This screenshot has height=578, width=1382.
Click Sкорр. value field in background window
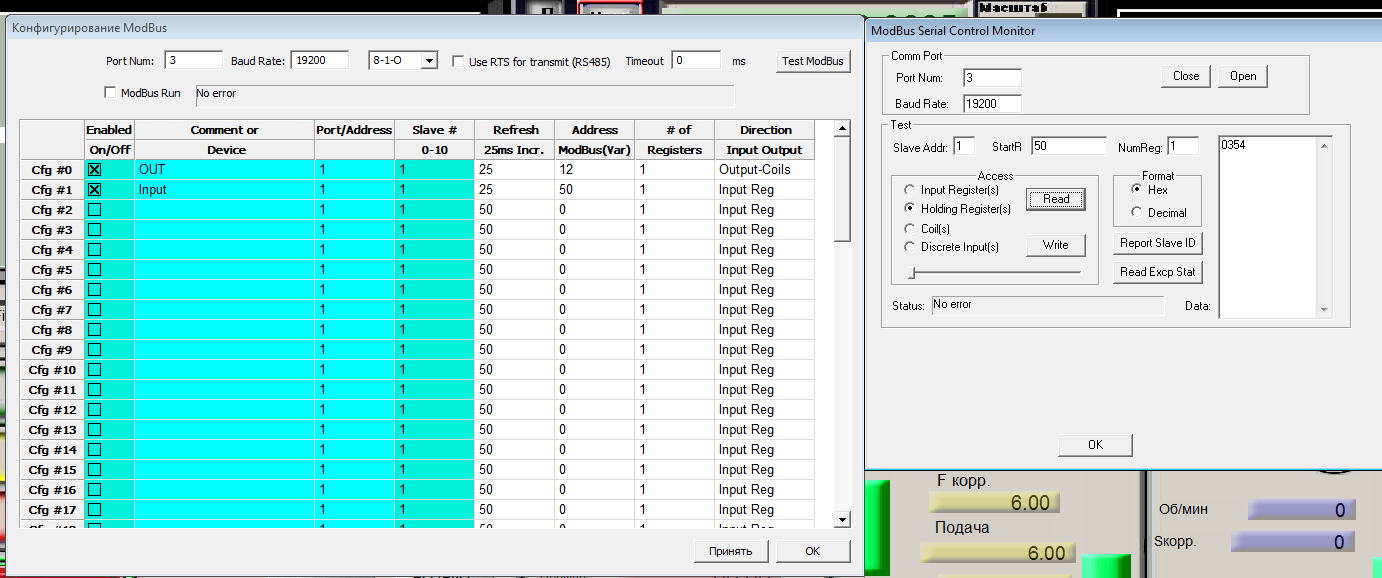click(1293, 542)
